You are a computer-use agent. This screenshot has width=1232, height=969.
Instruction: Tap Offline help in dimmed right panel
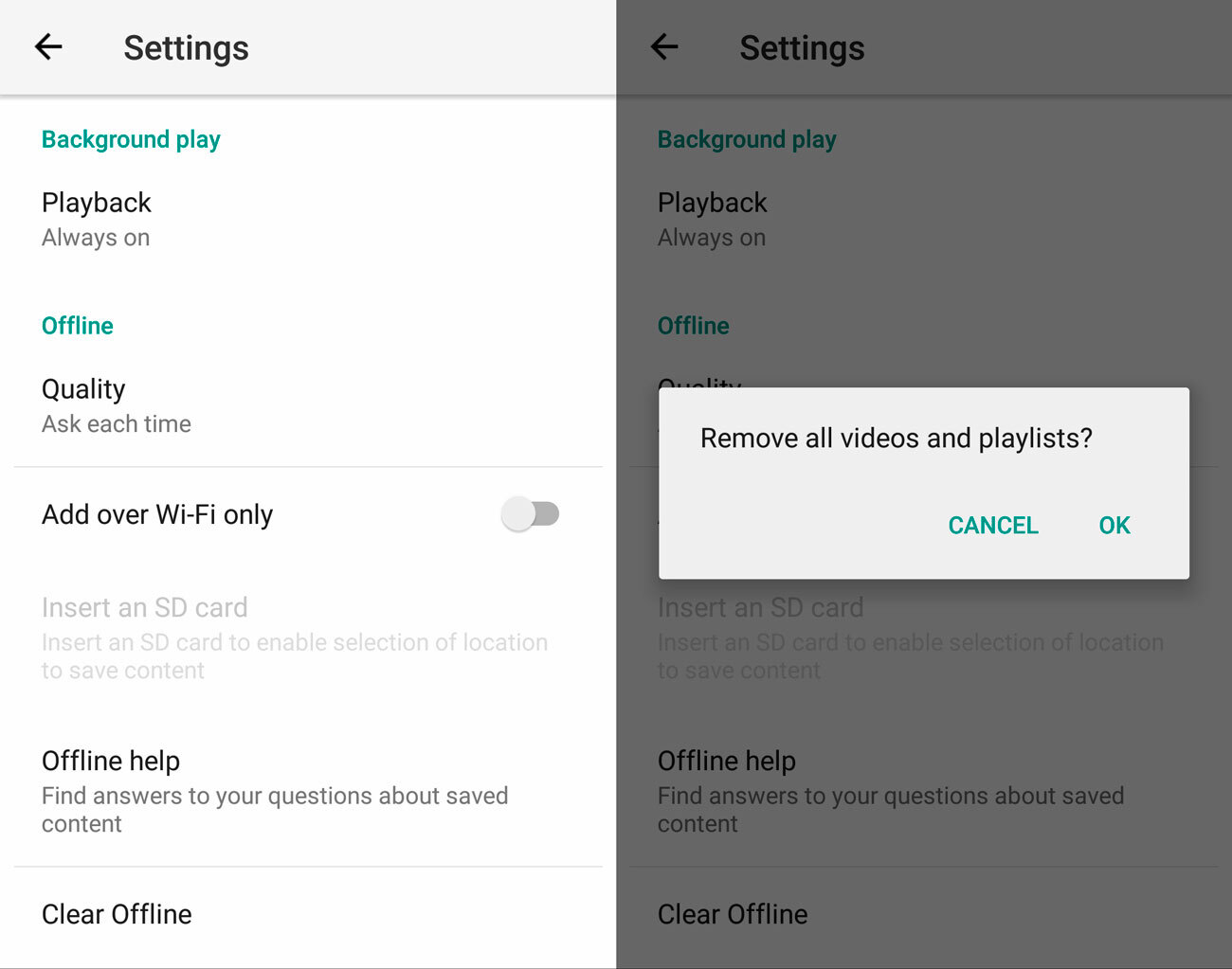coord(924,791)
